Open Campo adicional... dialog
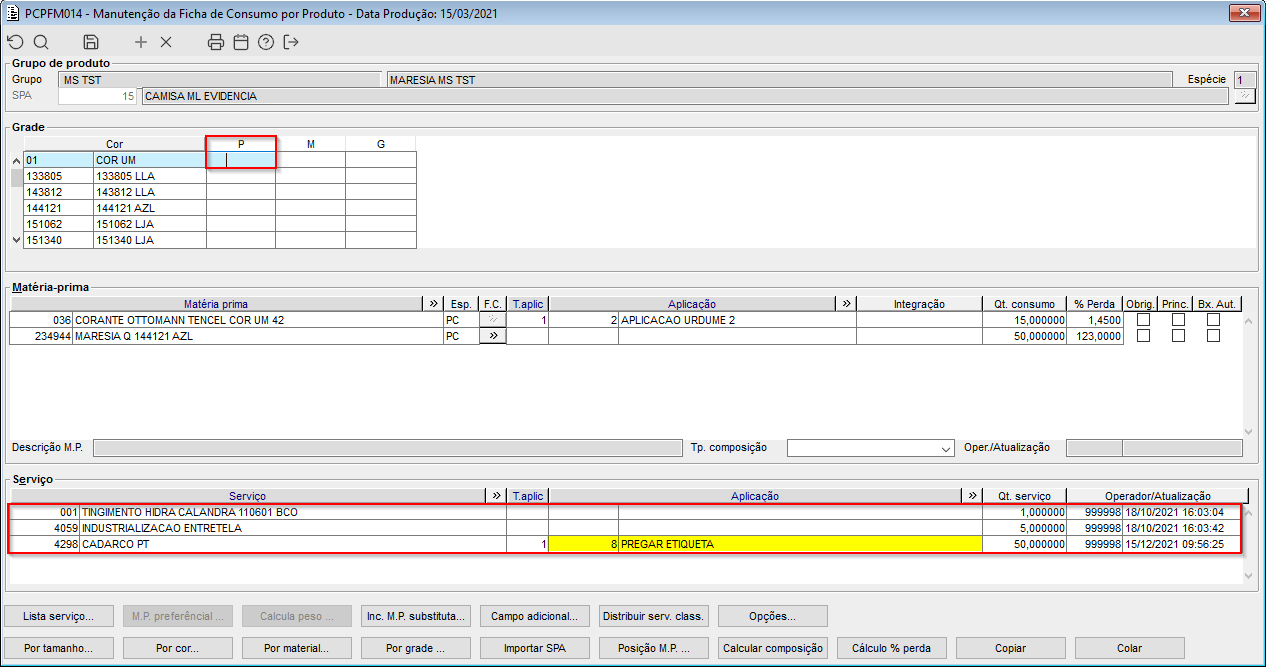Viewport: 1267px width, 667px height. tap(534, 616)
